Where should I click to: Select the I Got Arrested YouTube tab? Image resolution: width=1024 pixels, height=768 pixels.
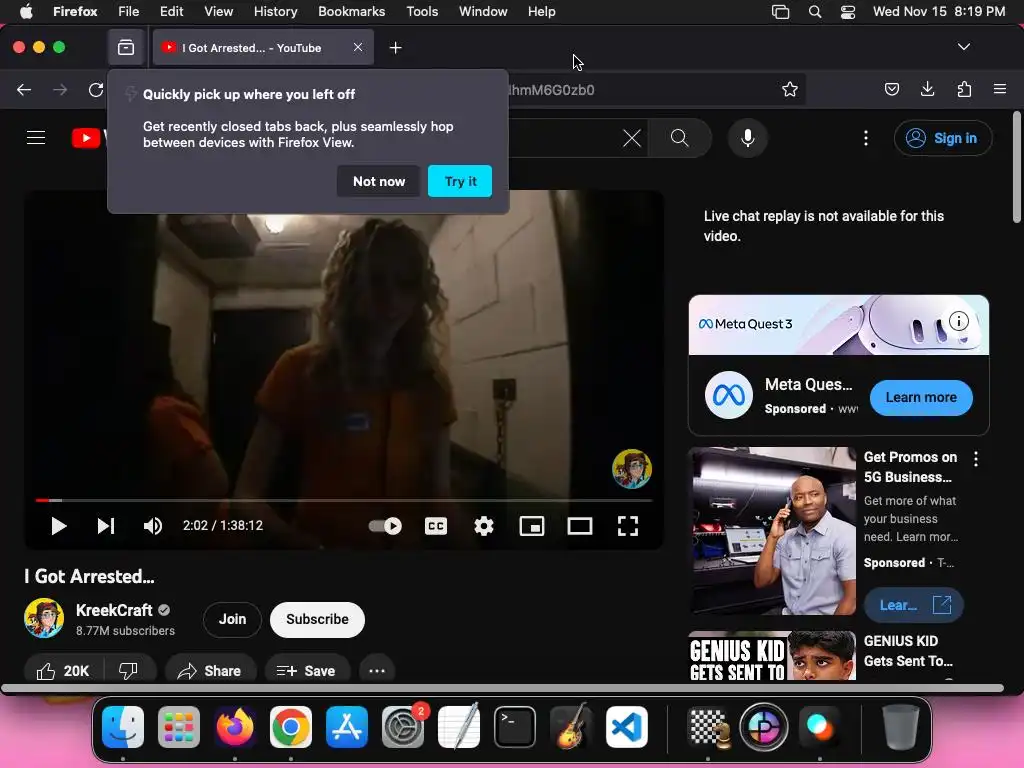263,48
